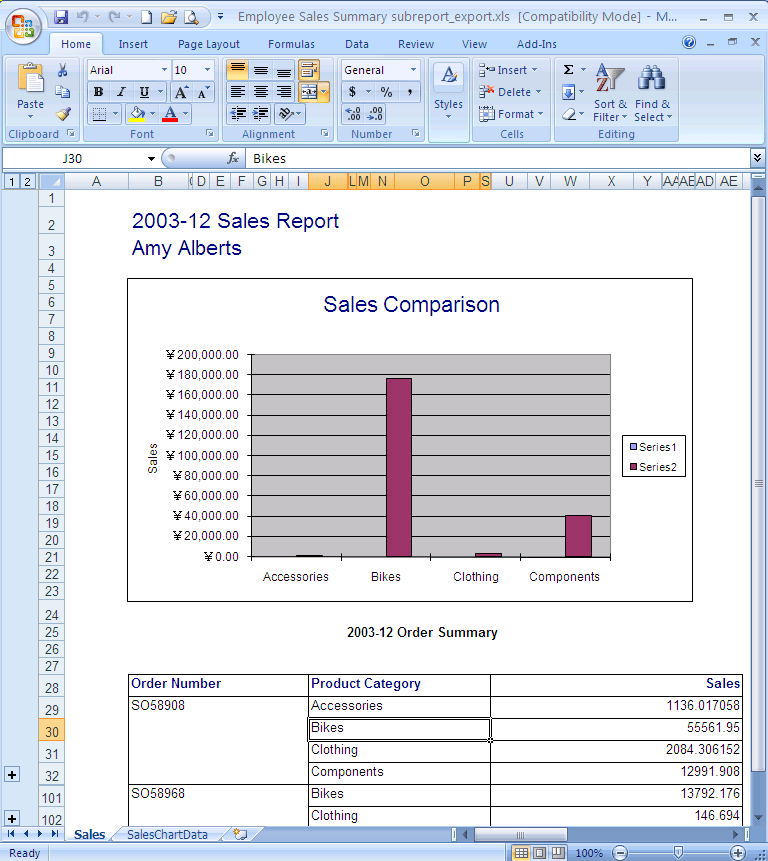
Task: Apply percent style format
Action: 386,92
